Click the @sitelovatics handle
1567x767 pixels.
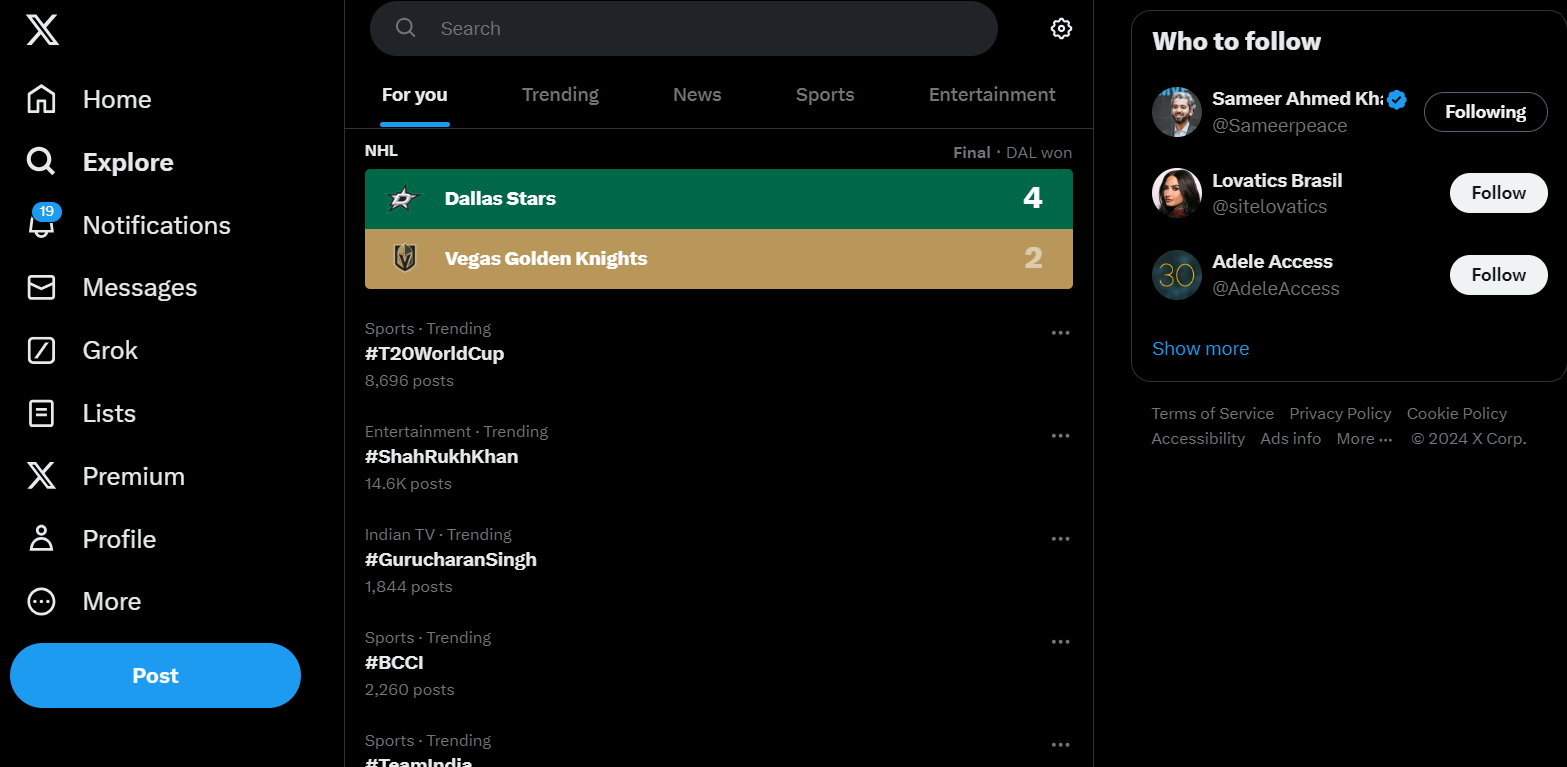(1269, 207)
